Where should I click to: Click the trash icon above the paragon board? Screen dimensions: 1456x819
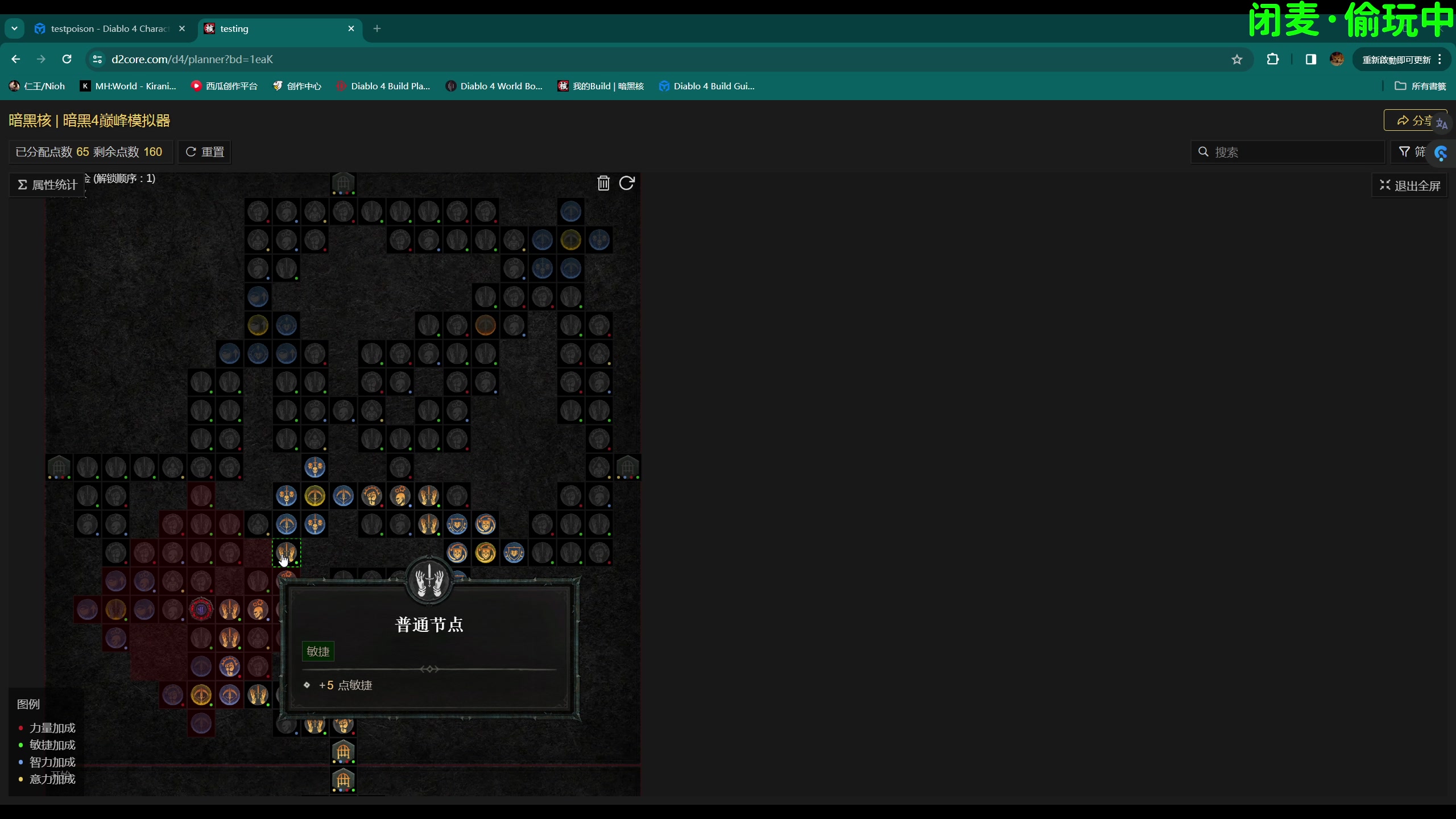pyautogui.click(x=603, y=183)
